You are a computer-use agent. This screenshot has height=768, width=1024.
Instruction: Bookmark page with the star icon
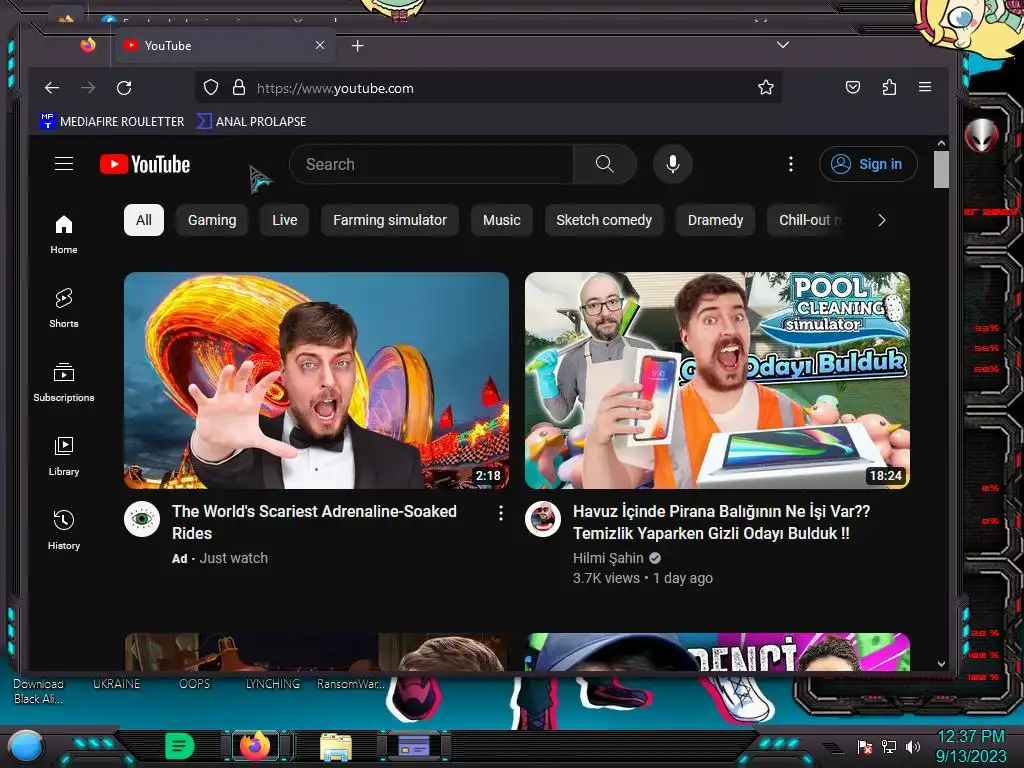tap(765, 88)
